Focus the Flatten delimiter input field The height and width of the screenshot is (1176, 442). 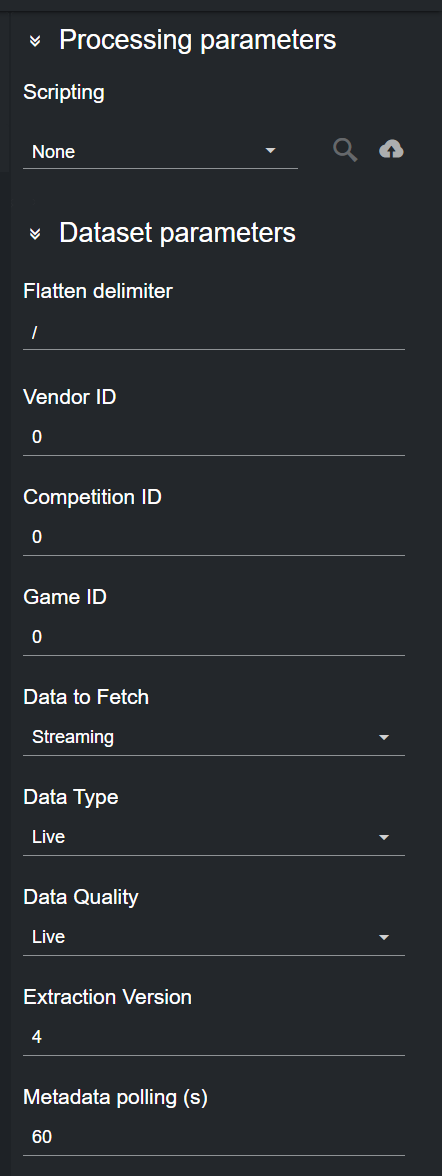(214, 332)
